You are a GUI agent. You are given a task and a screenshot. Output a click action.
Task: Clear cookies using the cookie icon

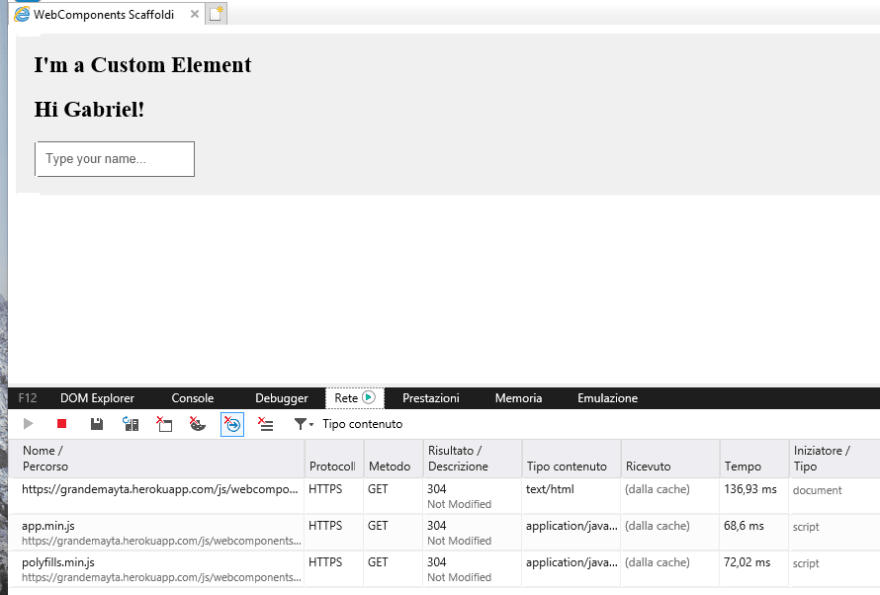(x=198, y=424)
